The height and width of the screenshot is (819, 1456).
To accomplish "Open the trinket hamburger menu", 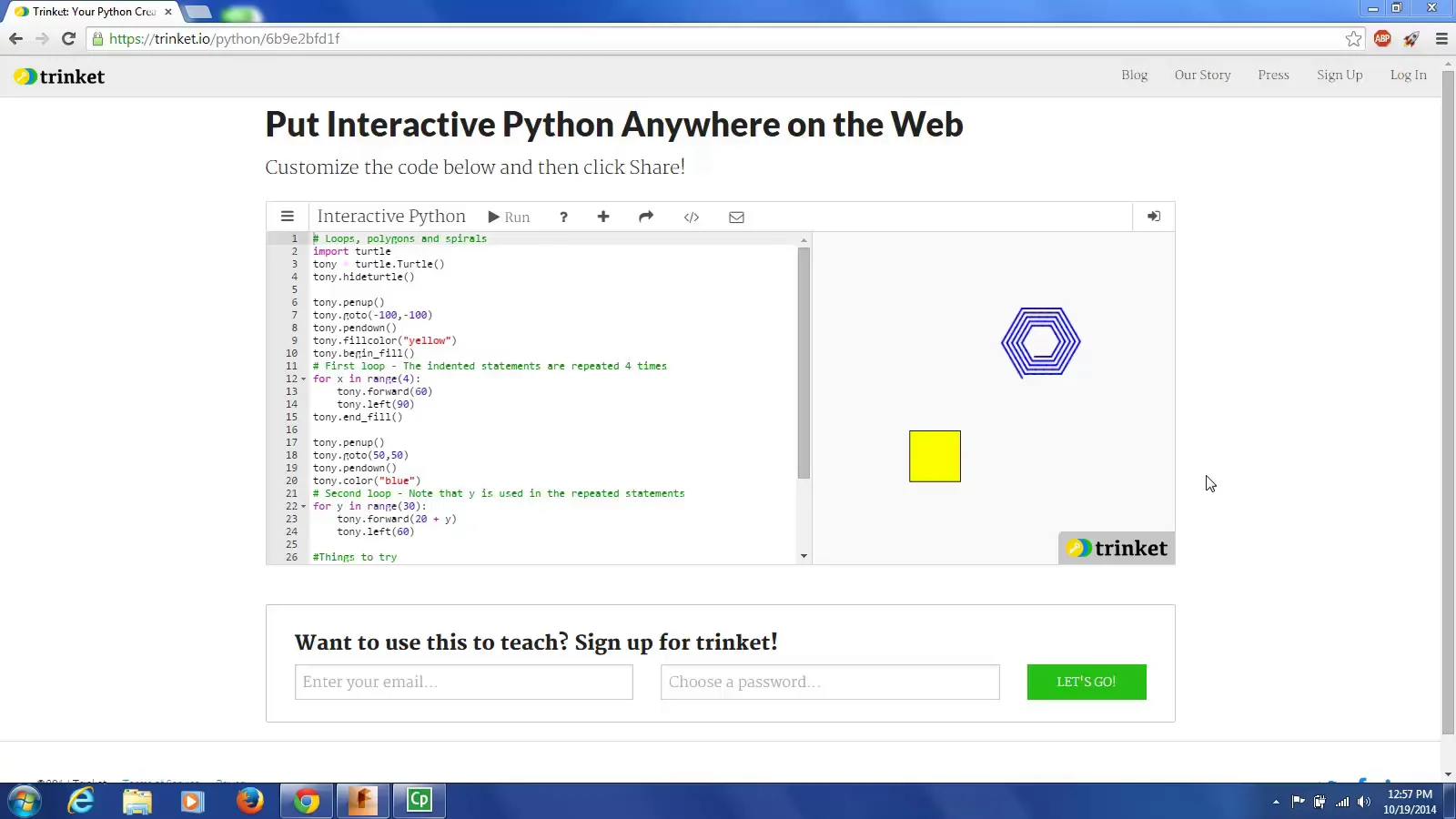I will [x=288, y=217].
